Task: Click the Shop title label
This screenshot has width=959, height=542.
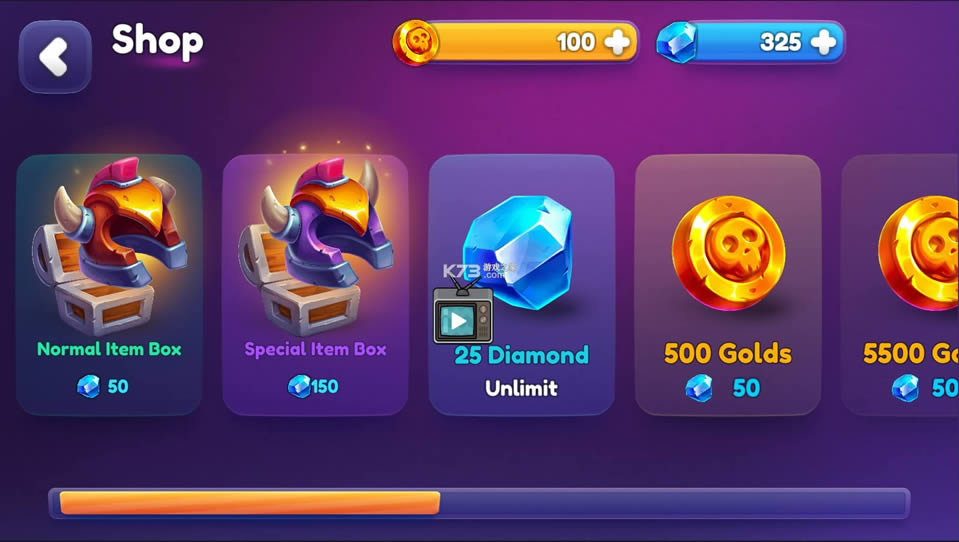Action: click(157, 42)
